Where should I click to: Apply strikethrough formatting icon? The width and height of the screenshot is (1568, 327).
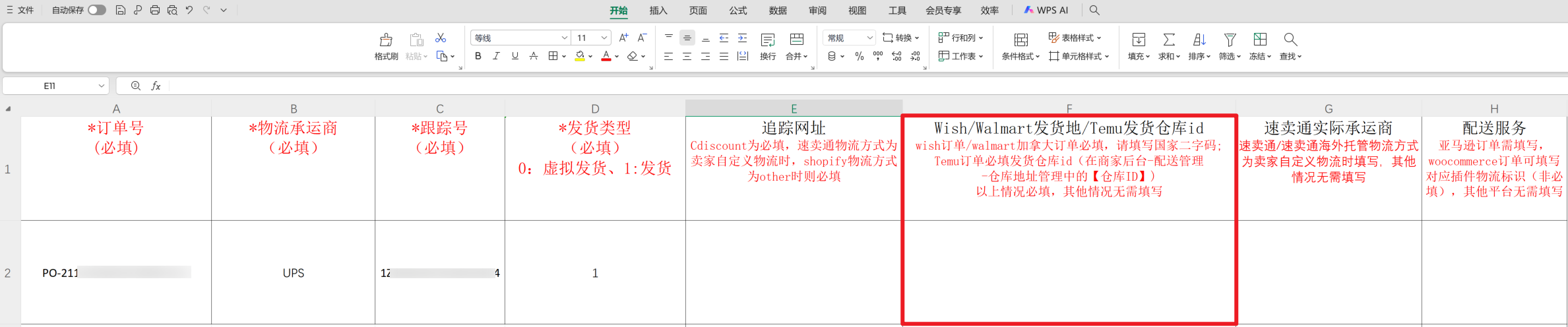click(533, 56)
